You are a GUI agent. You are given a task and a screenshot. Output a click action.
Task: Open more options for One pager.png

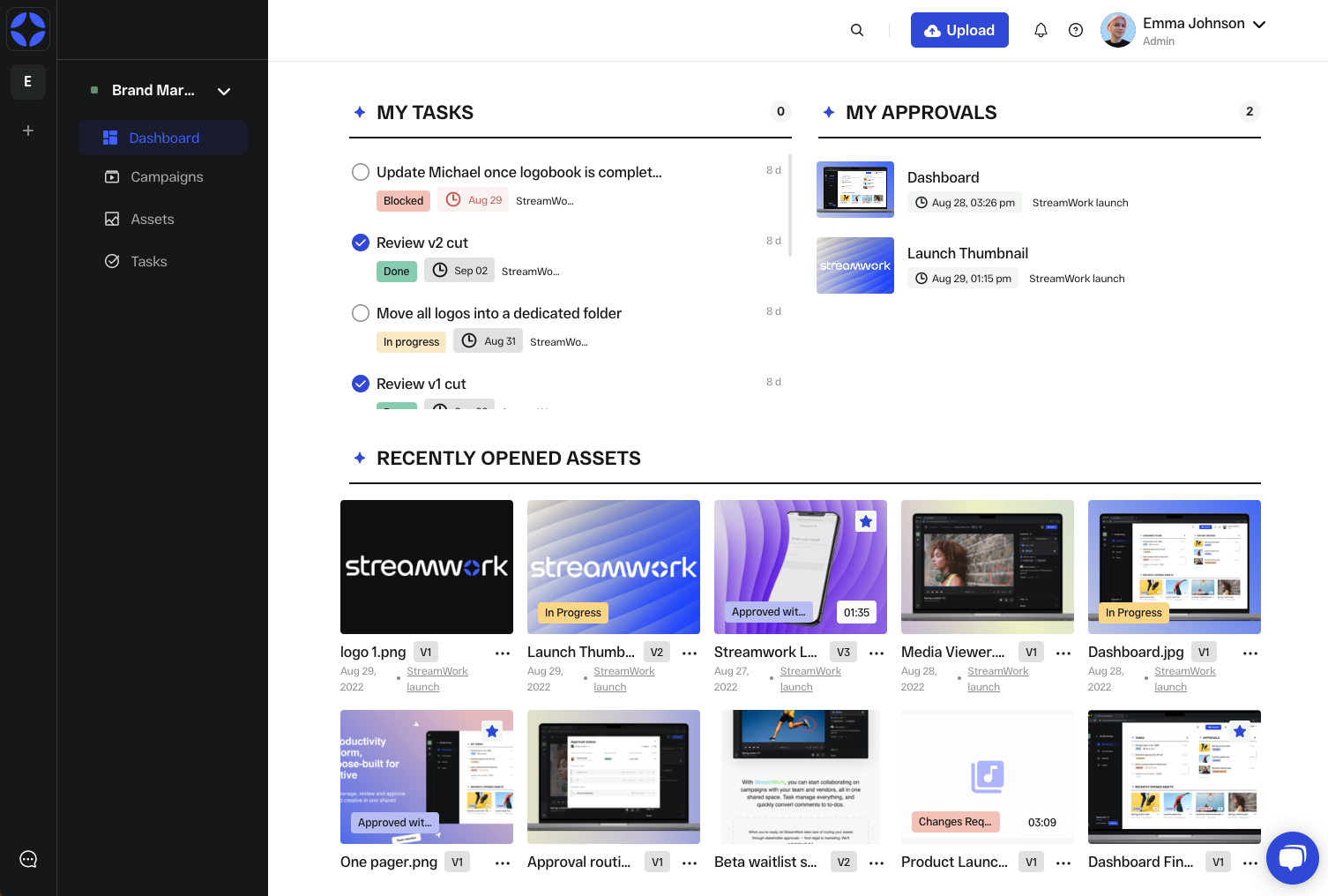coord(503,863)
